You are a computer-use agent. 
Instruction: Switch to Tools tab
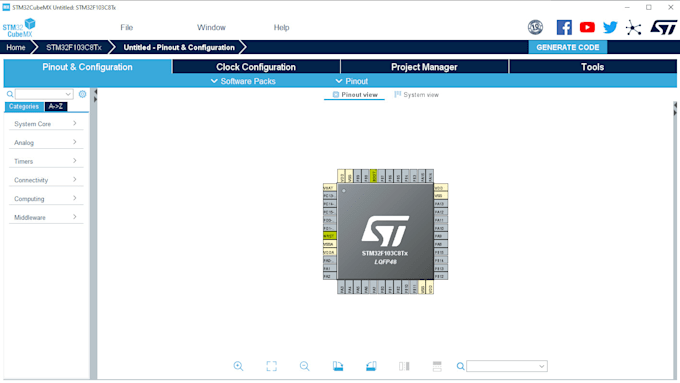coord(592,67)
